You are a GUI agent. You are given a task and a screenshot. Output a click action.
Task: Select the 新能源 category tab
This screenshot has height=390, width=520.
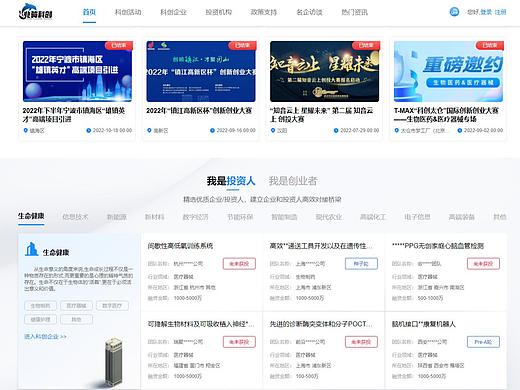tap(117, 217)
